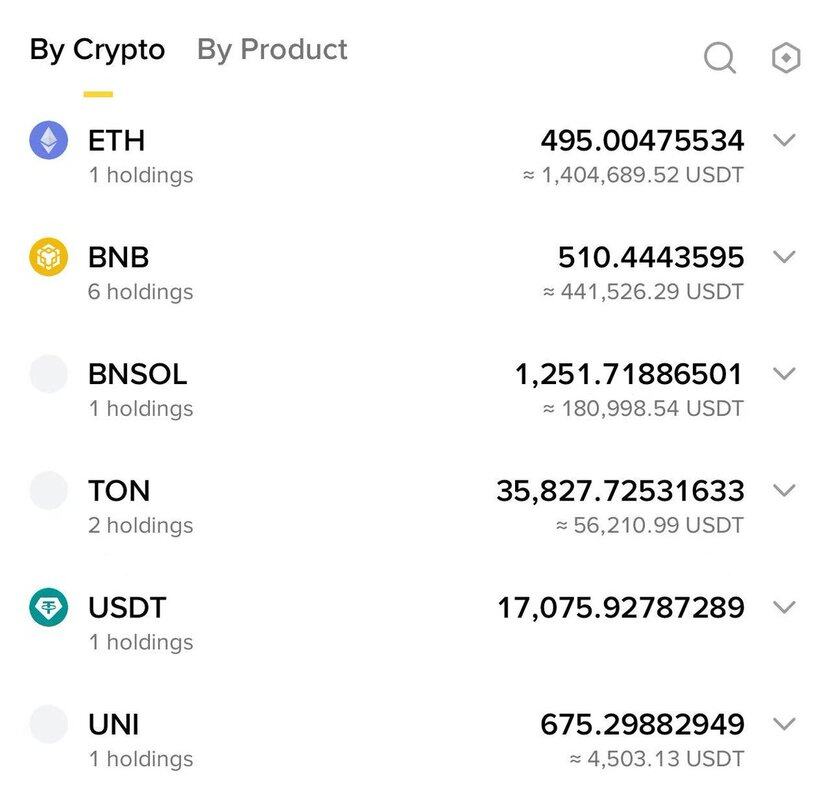Screen dimensions: 833x800
Task: Click the BNSOL placeholder coin icon
Action: (49, 374)
